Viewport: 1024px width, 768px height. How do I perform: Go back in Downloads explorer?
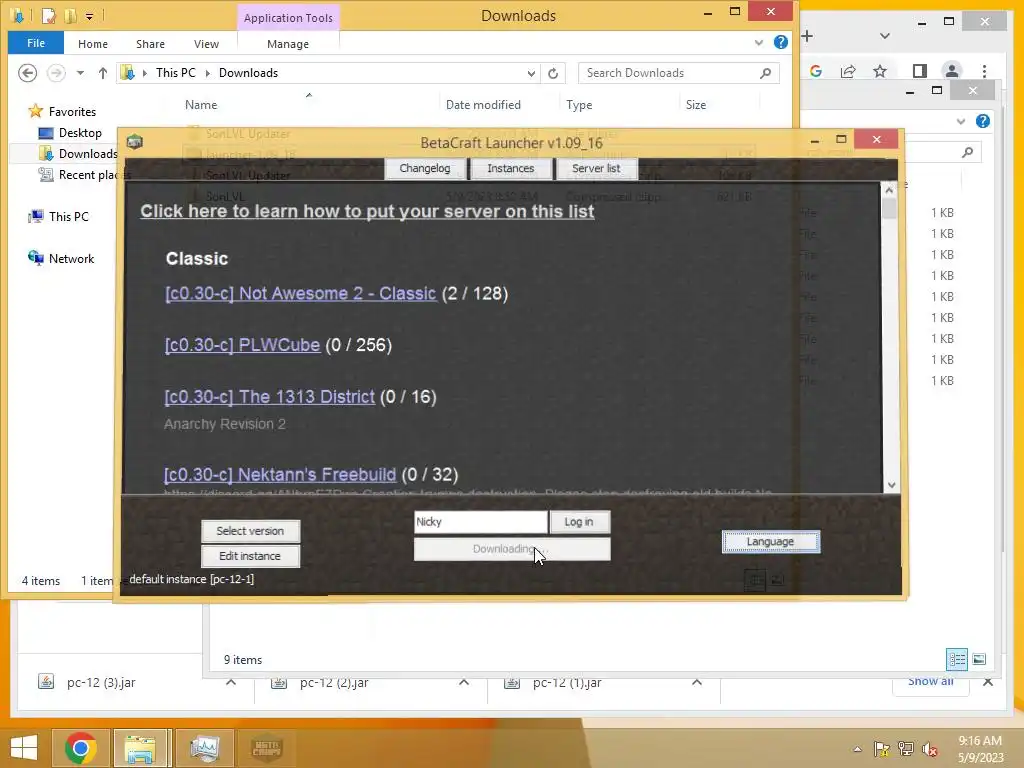pos(27,73)
